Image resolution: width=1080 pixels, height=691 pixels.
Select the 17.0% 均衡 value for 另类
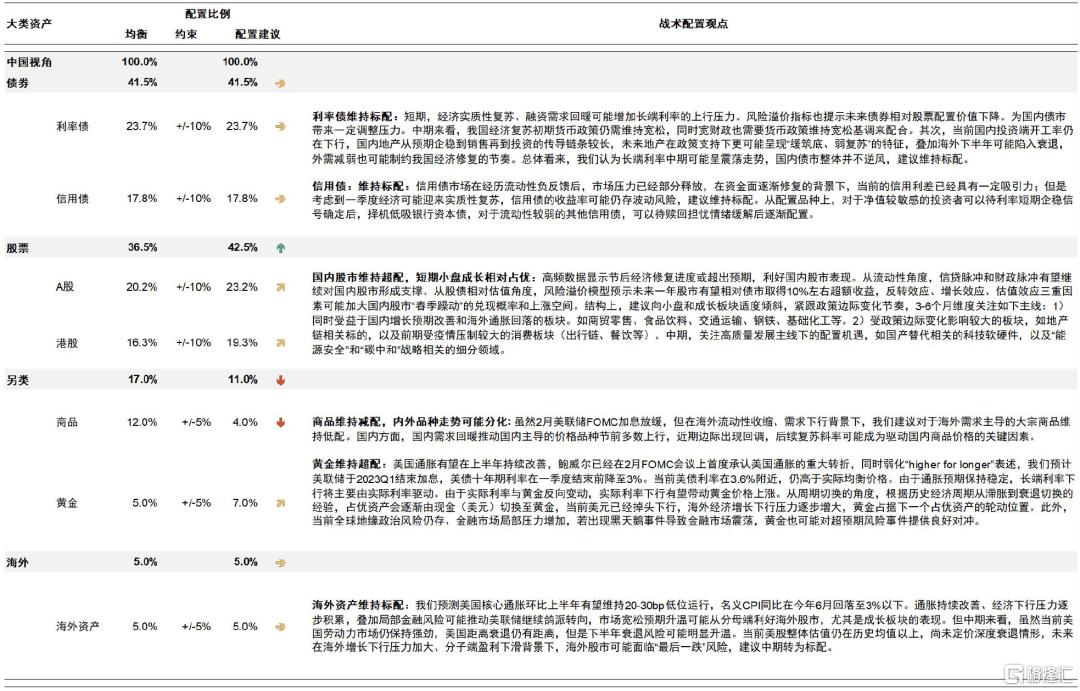click(x=142, y=380)
